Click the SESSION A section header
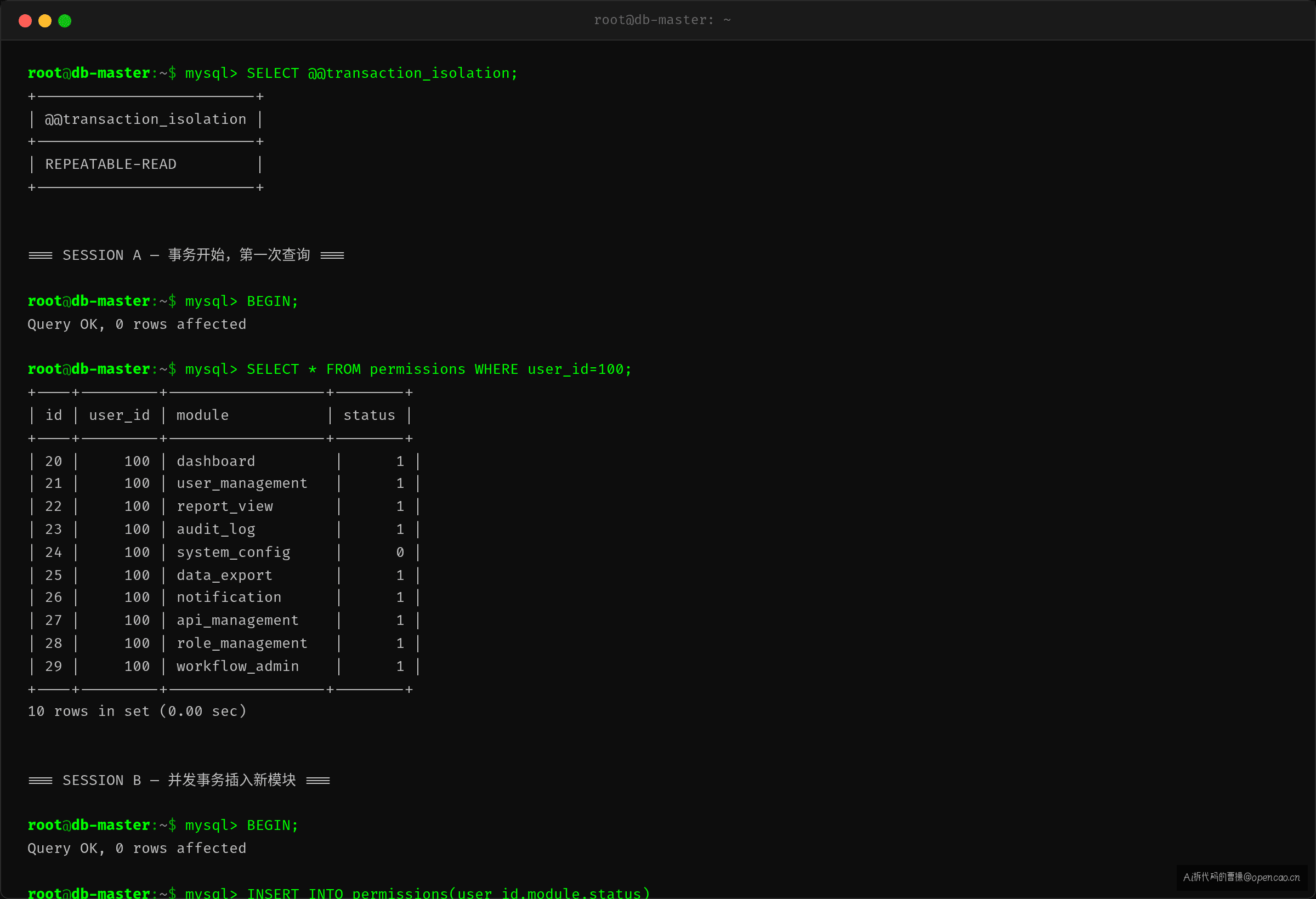 [186, 255]
